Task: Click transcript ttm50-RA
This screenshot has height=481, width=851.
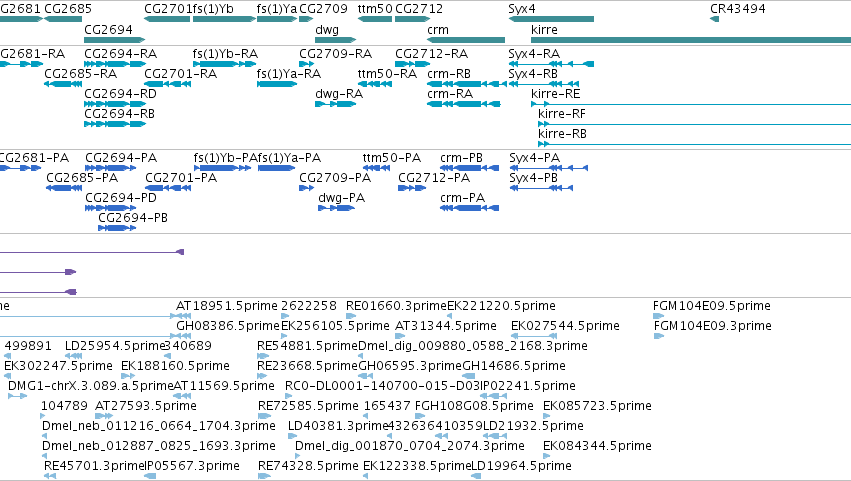Action: [388, 74]
